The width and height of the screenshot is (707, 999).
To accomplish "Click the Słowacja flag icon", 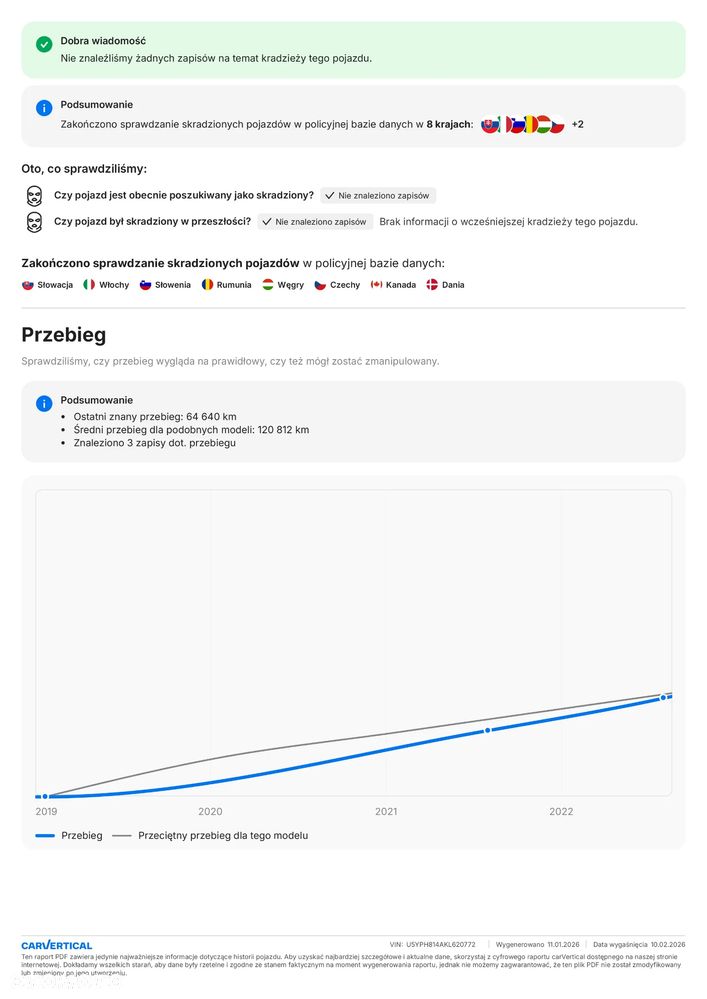I will pos(28,285).
